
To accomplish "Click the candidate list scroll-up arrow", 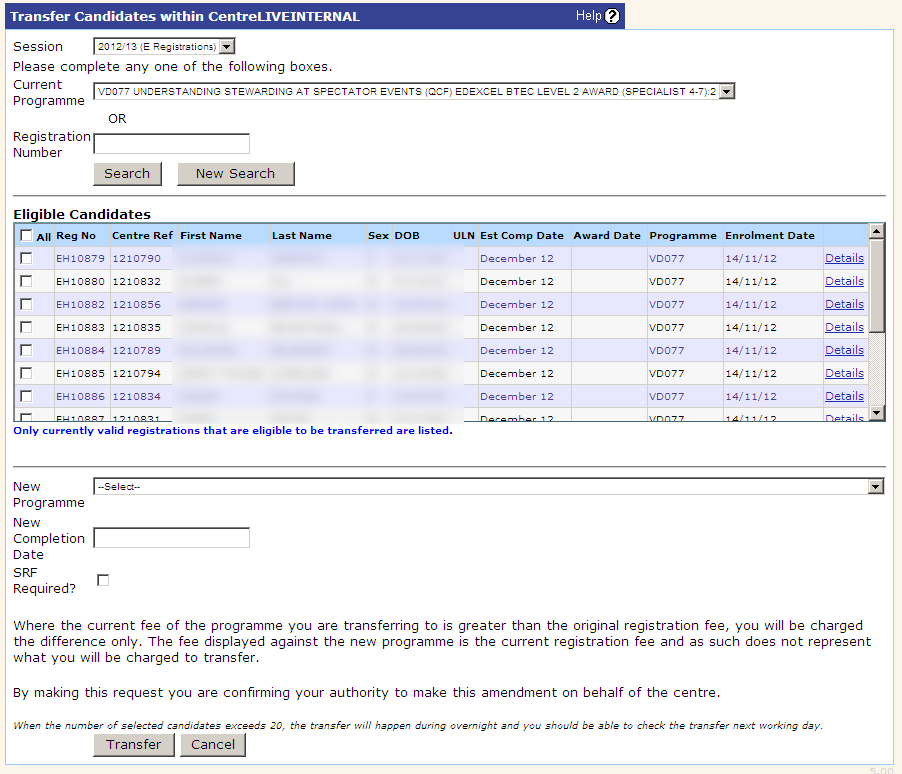I will click(x=877, y=231).
